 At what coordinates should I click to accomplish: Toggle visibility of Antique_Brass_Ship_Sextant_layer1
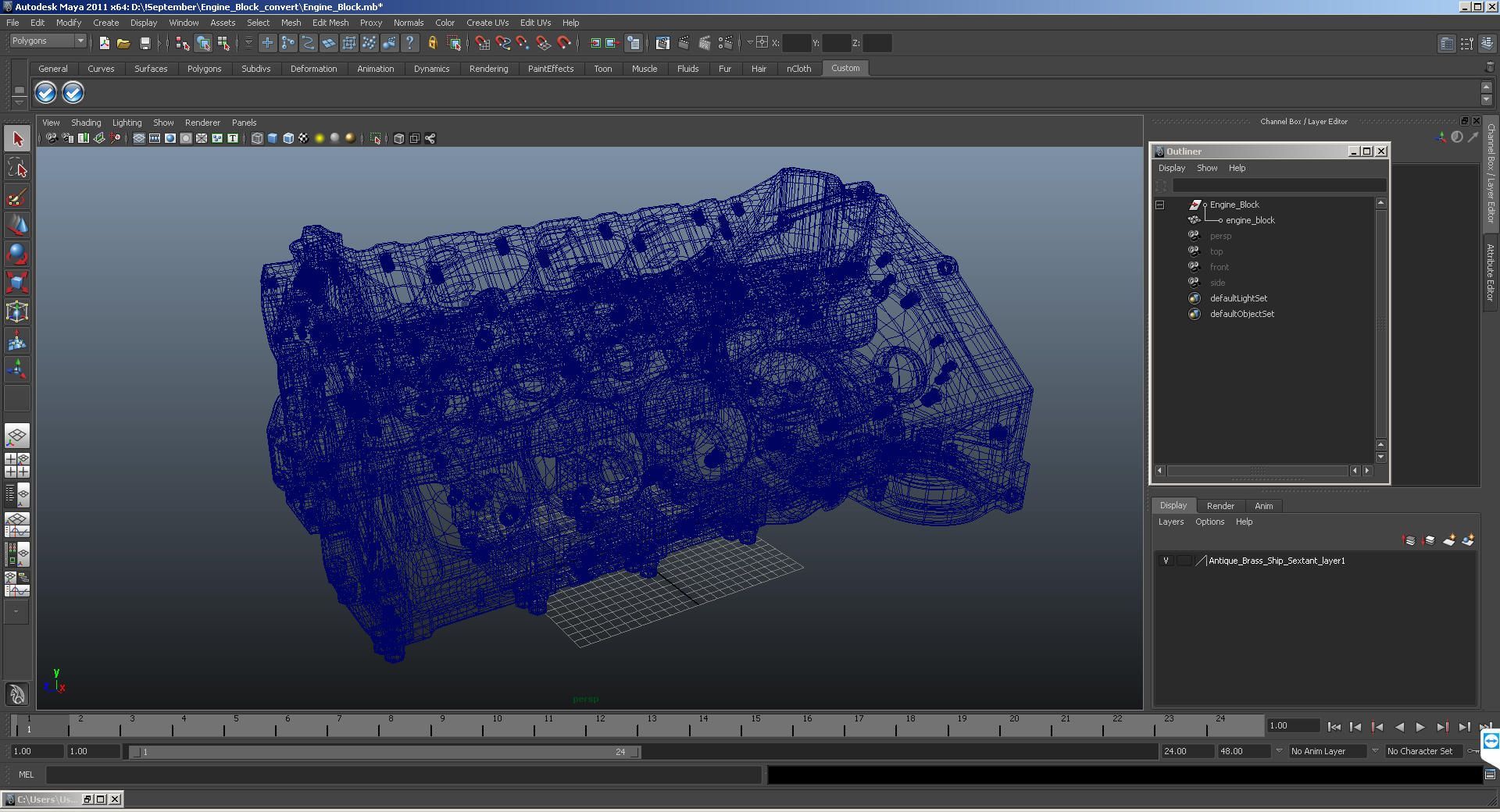[x=1166, y=561]
